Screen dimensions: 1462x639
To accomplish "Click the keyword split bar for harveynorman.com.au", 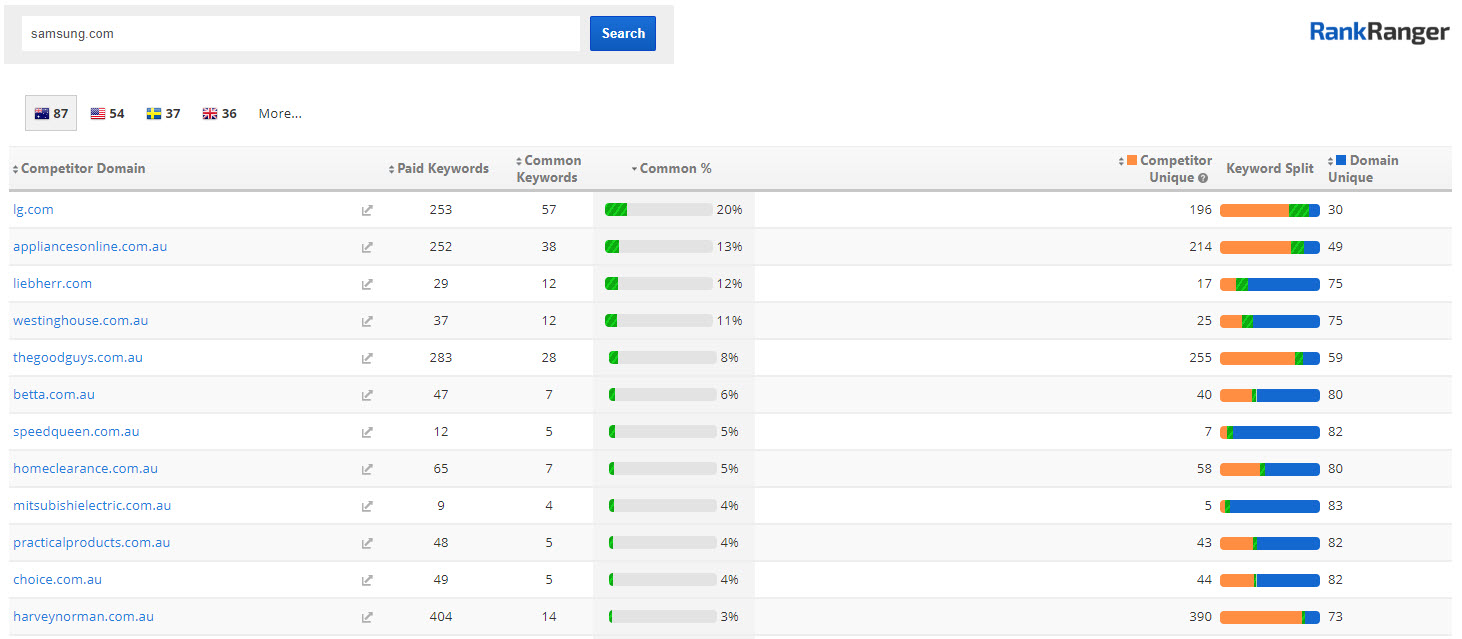I will click(1269, 617).
